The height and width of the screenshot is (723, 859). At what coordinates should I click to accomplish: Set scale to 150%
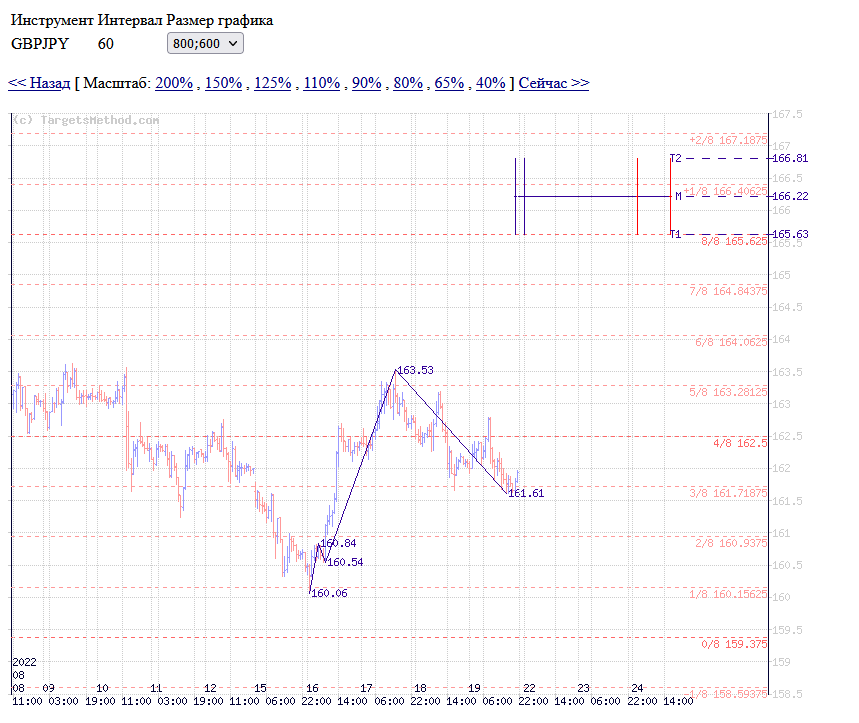(224, 83)
